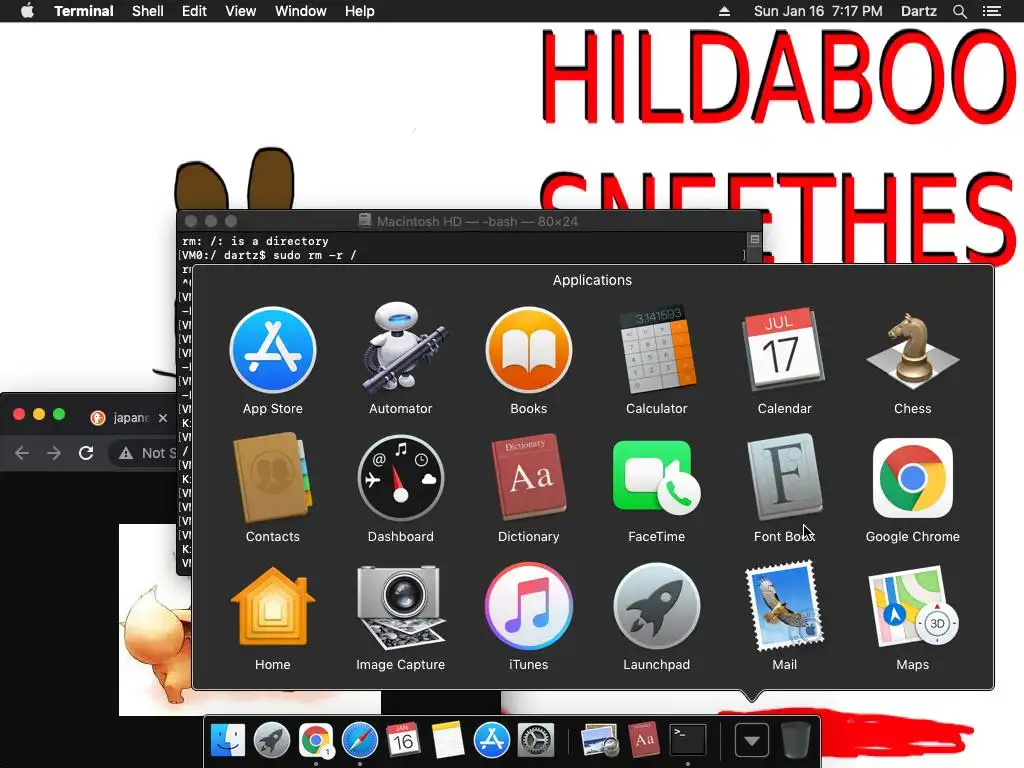This screenshot has width=1024, height=768.
Task: Open Launchpad from Applications stack
Action: click(656, 607)
